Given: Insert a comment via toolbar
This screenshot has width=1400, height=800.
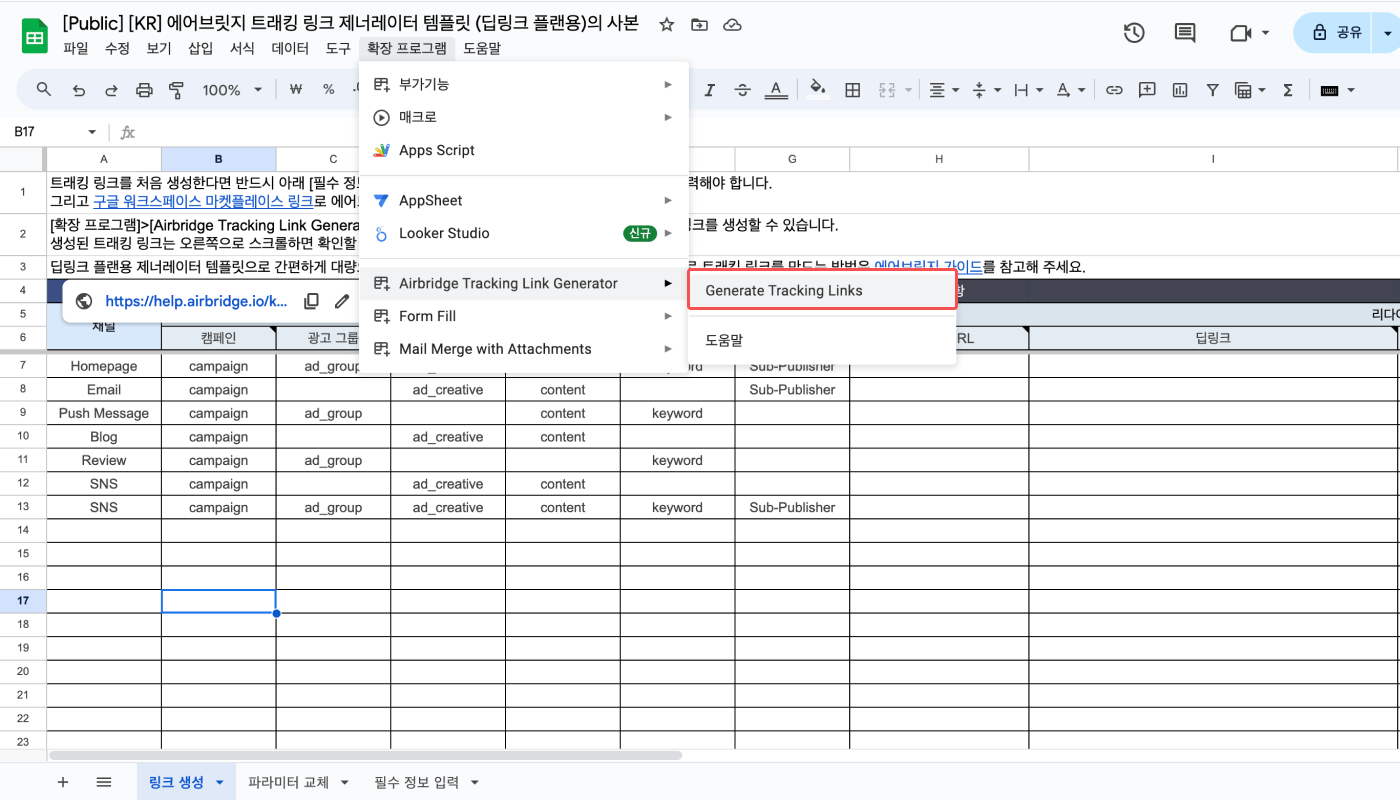Looking at the screenshot, I should point(1147,90).
